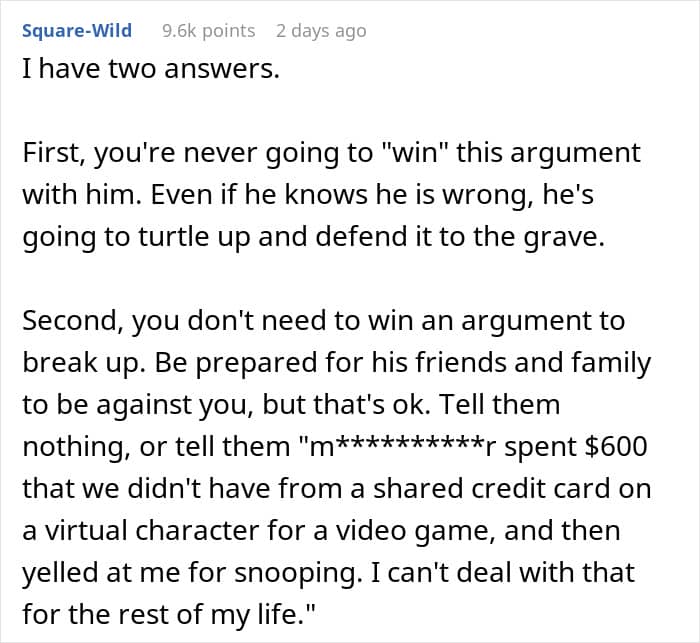
Task: Open the 2 days ago timestamp permalink
Action: [x=321, y=31]
